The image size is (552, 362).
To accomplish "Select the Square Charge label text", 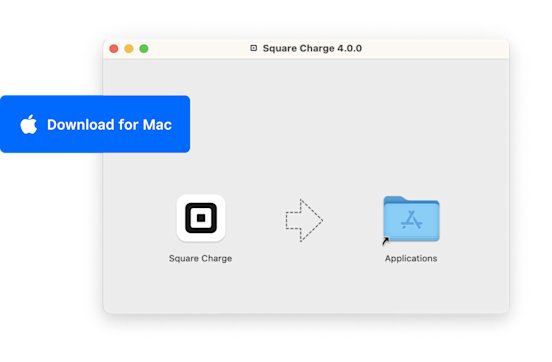I will point(200,258).
